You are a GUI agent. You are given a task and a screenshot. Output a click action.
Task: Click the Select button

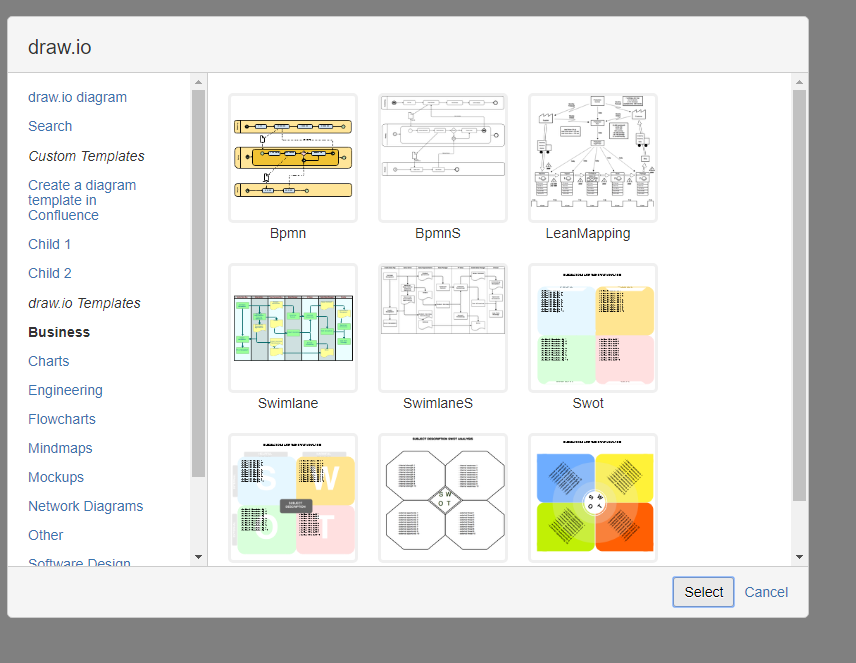pos(703,592)
